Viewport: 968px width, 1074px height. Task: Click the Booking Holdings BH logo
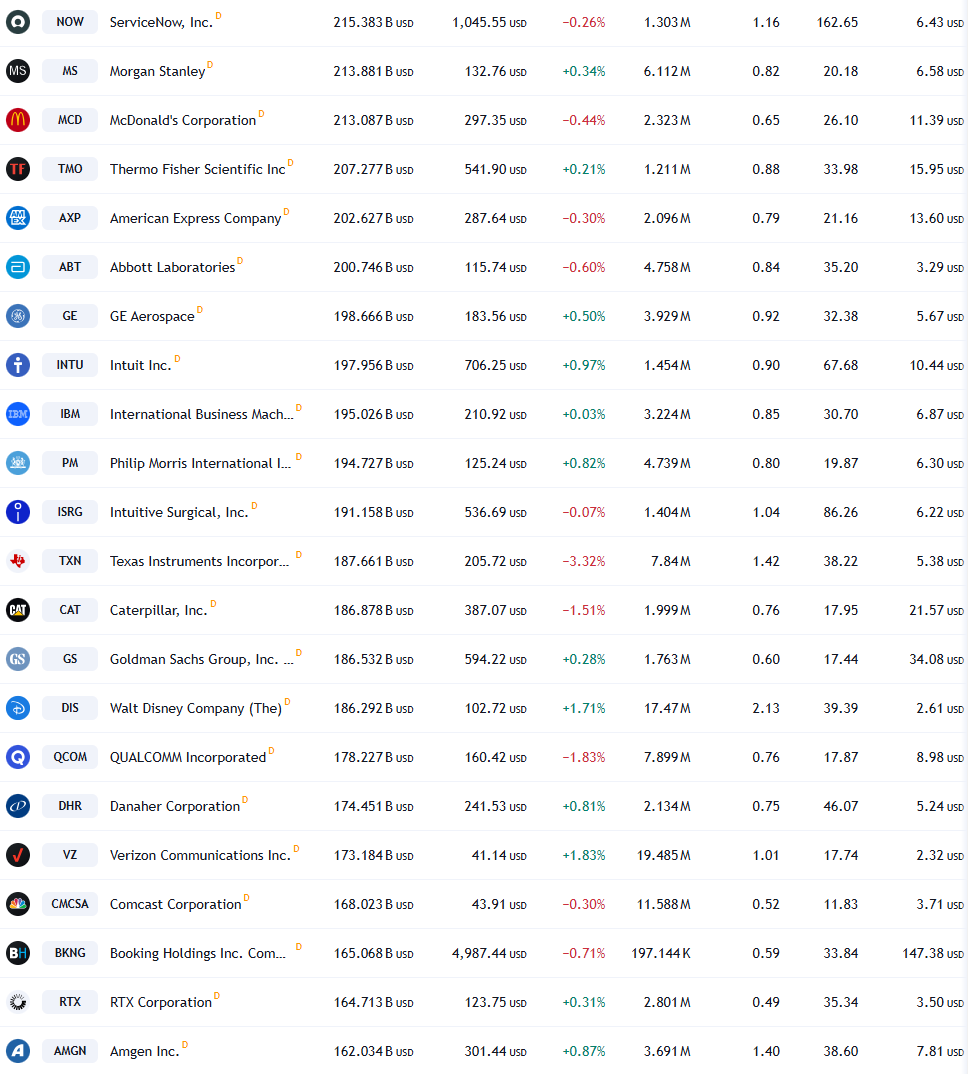click(x=18, y=953)
